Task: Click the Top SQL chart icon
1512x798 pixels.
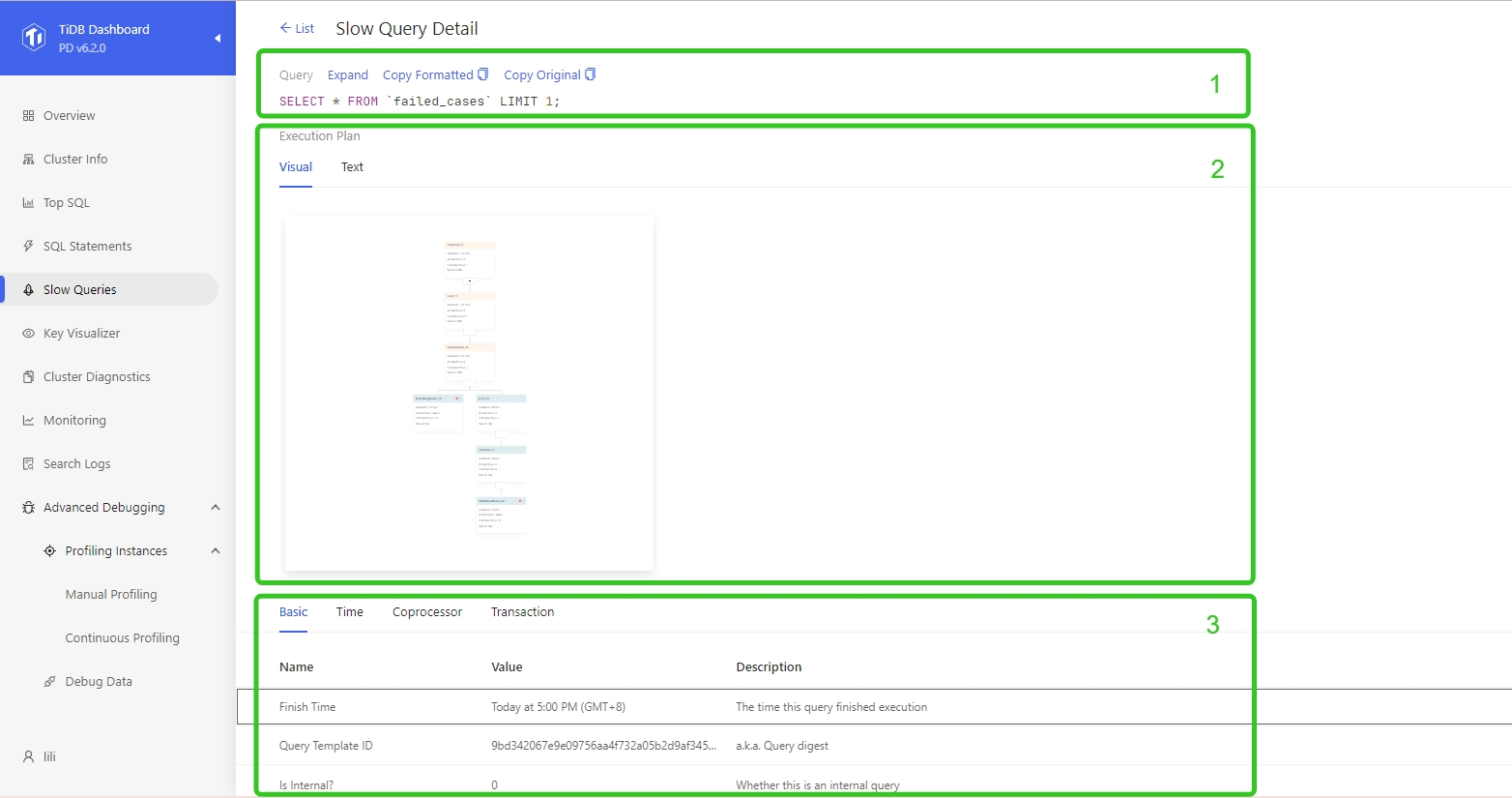Action: (28, 203)
